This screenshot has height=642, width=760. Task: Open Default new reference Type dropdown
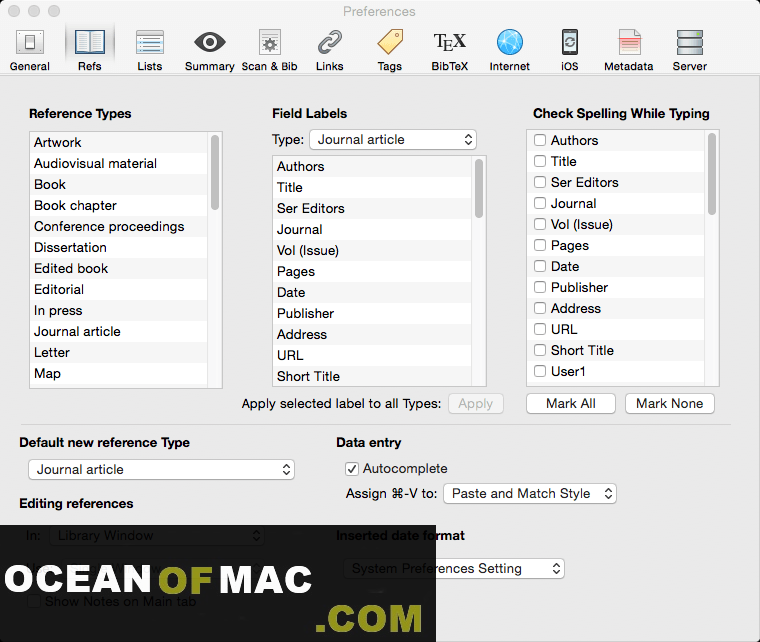click(x=161, y=470)
